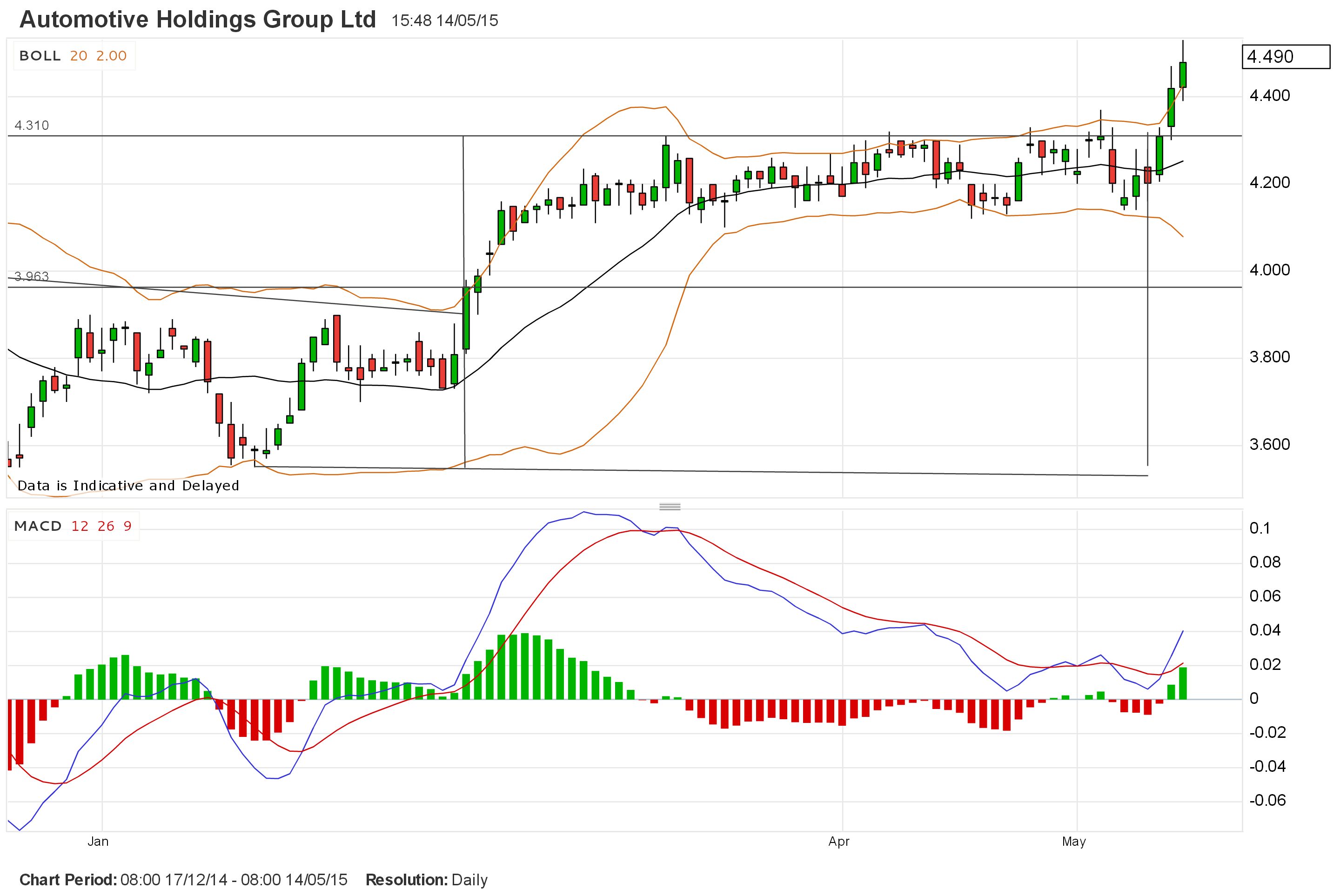Click the 4.310 horizontal line label
Viewport: 1340px width, 896px height.
tap(32, 125)
